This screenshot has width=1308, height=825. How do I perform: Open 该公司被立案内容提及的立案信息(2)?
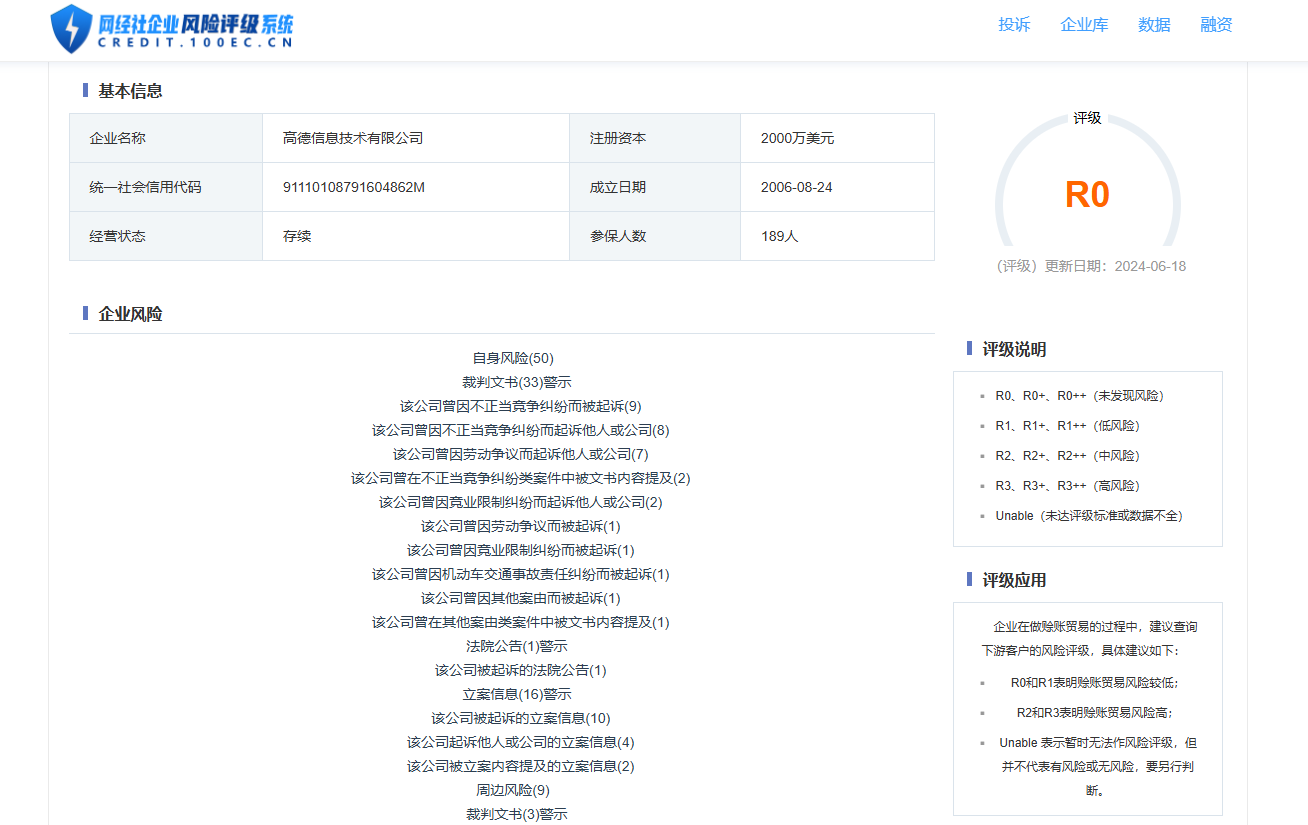521,766
